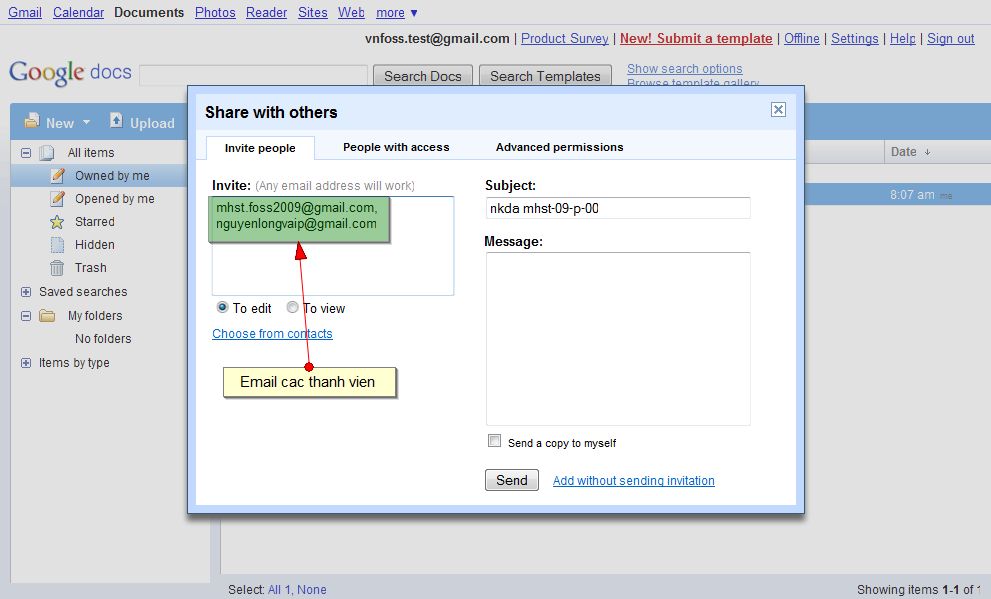Expand the Items by type section
This screenshot has height=599, width=991.
click(26, 363)
